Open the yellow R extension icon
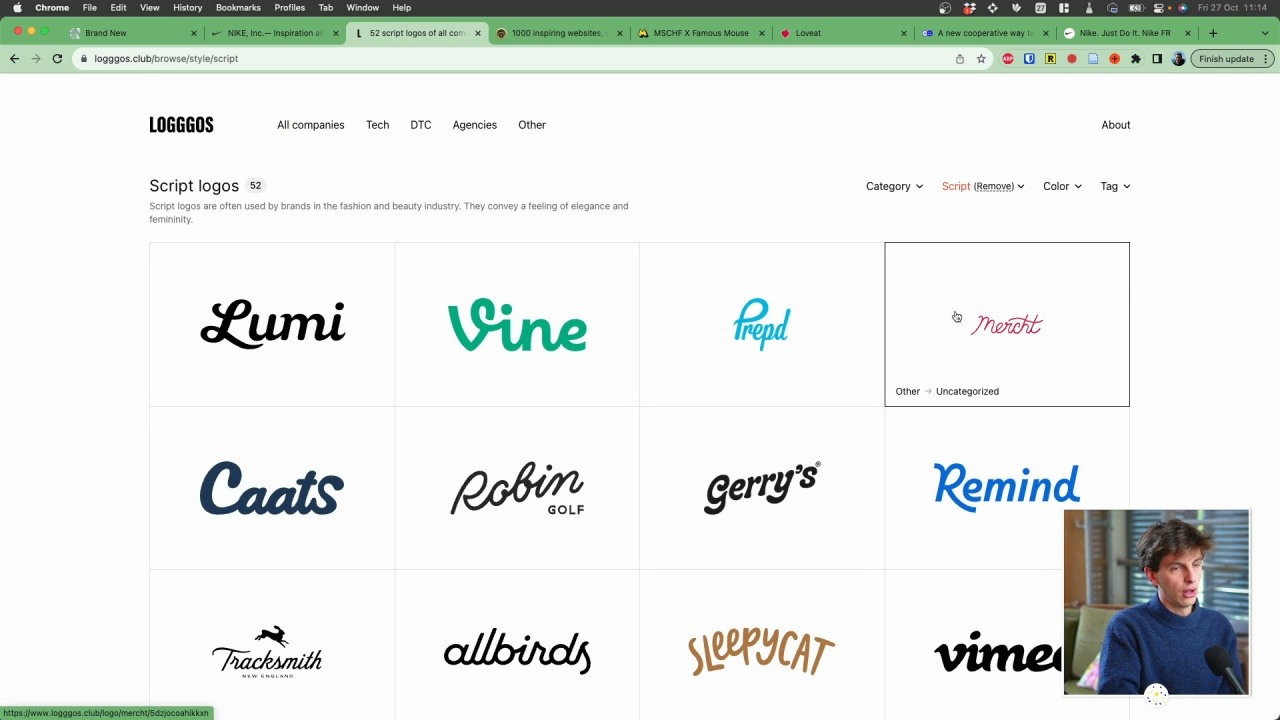This screenshot has height=720, width=1280. tap(1050, 59)
